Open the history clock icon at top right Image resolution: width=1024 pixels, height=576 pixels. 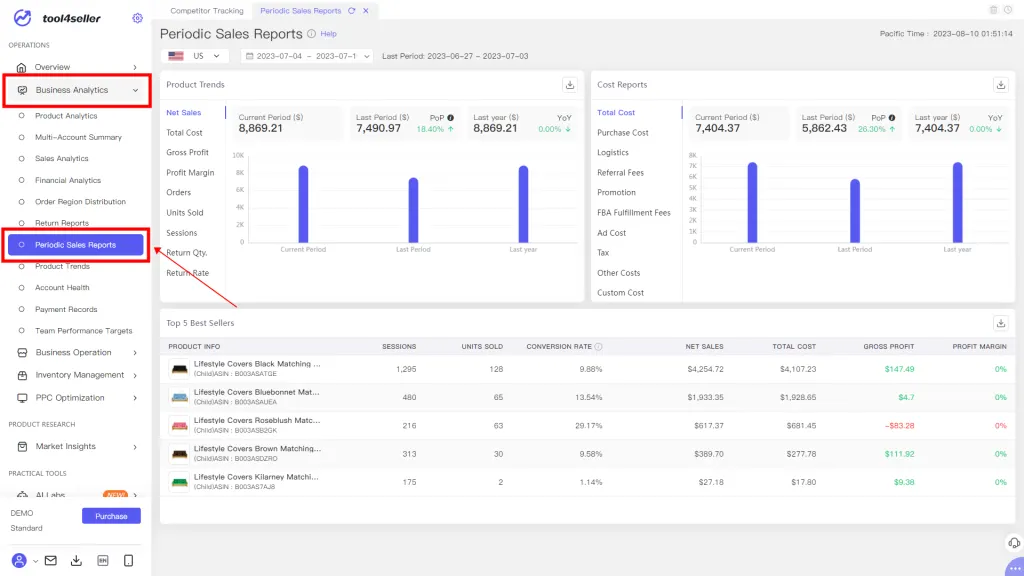[x=1009, y=10]
